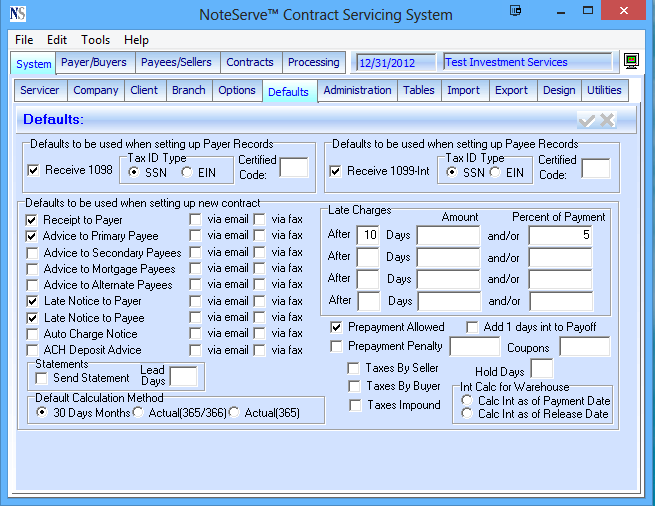Click the NS application logo icon
This screenshot has width=655, height=506.
pyautogui.click(x=18, y=15)
